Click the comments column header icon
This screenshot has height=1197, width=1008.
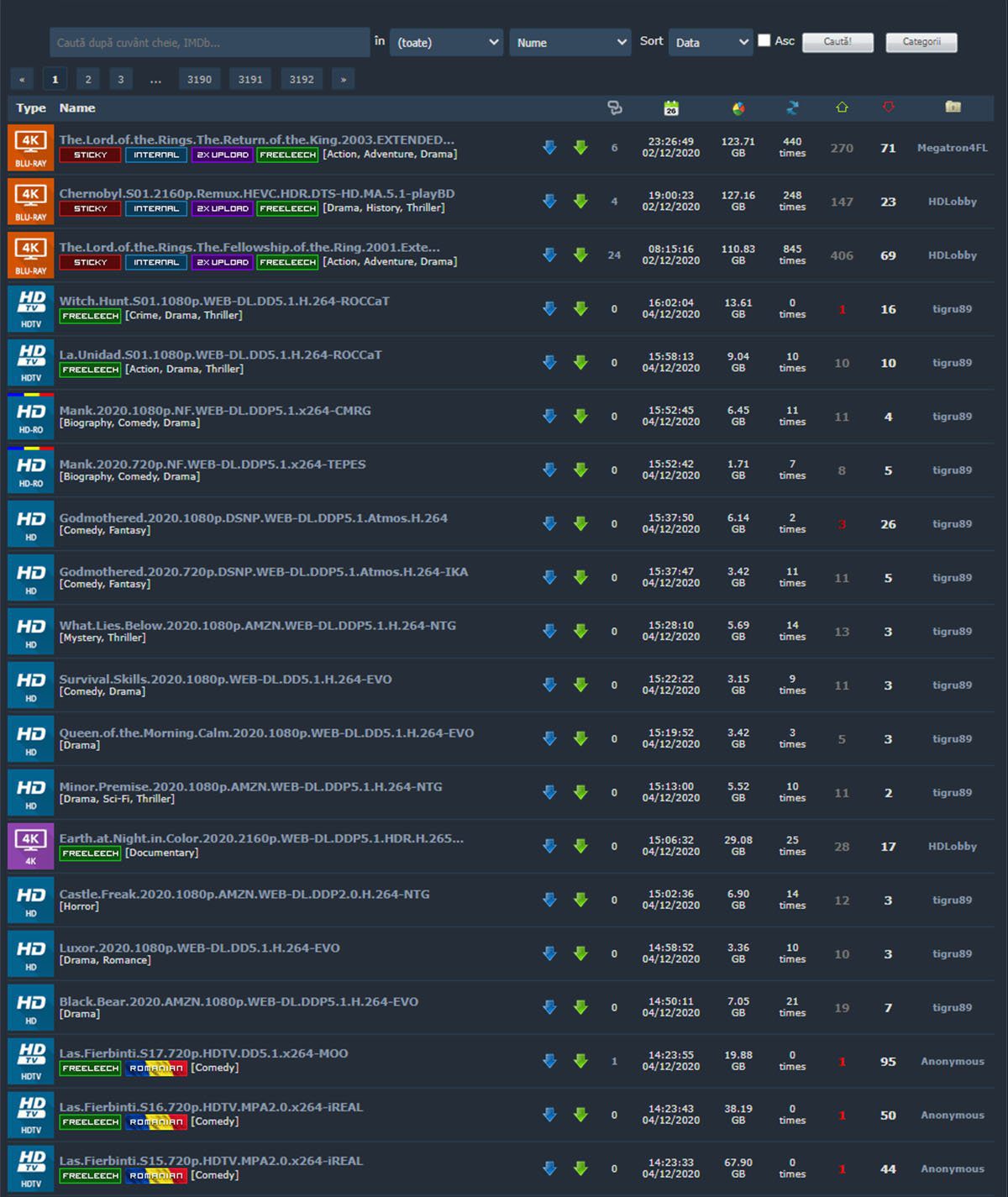click(614, 108)
